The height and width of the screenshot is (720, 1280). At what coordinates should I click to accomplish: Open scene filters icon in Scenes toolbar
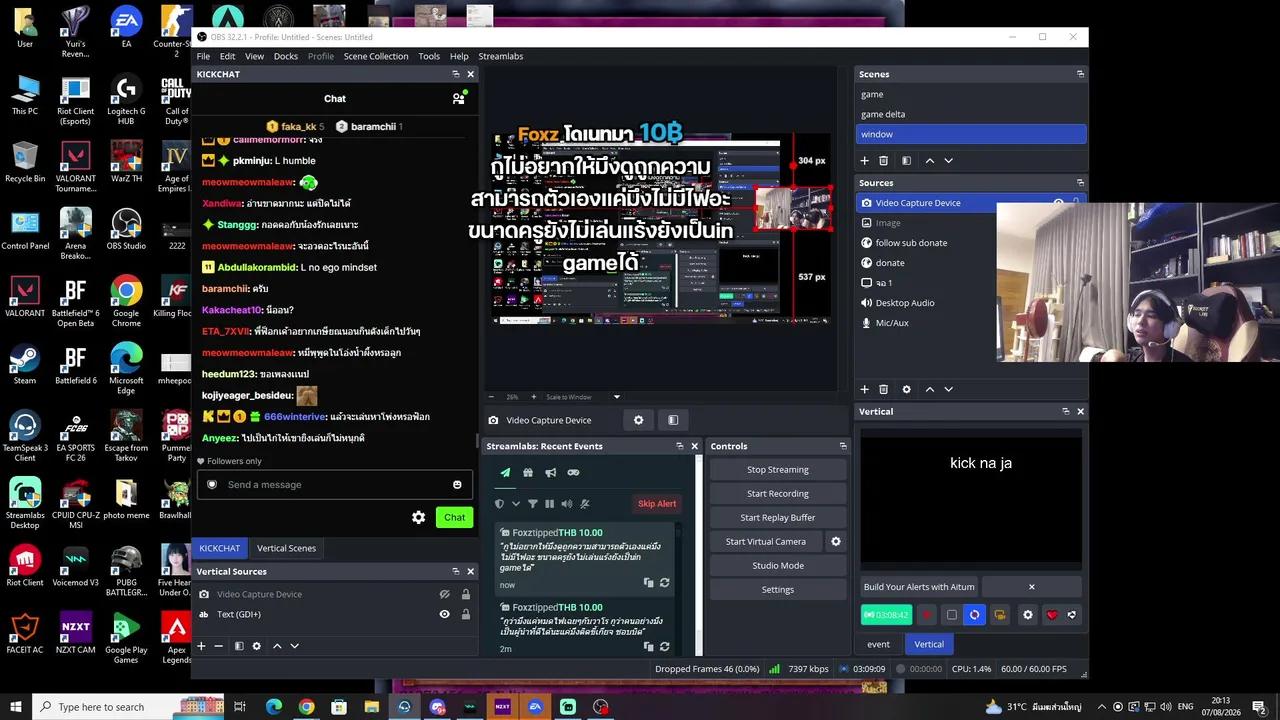907,161
